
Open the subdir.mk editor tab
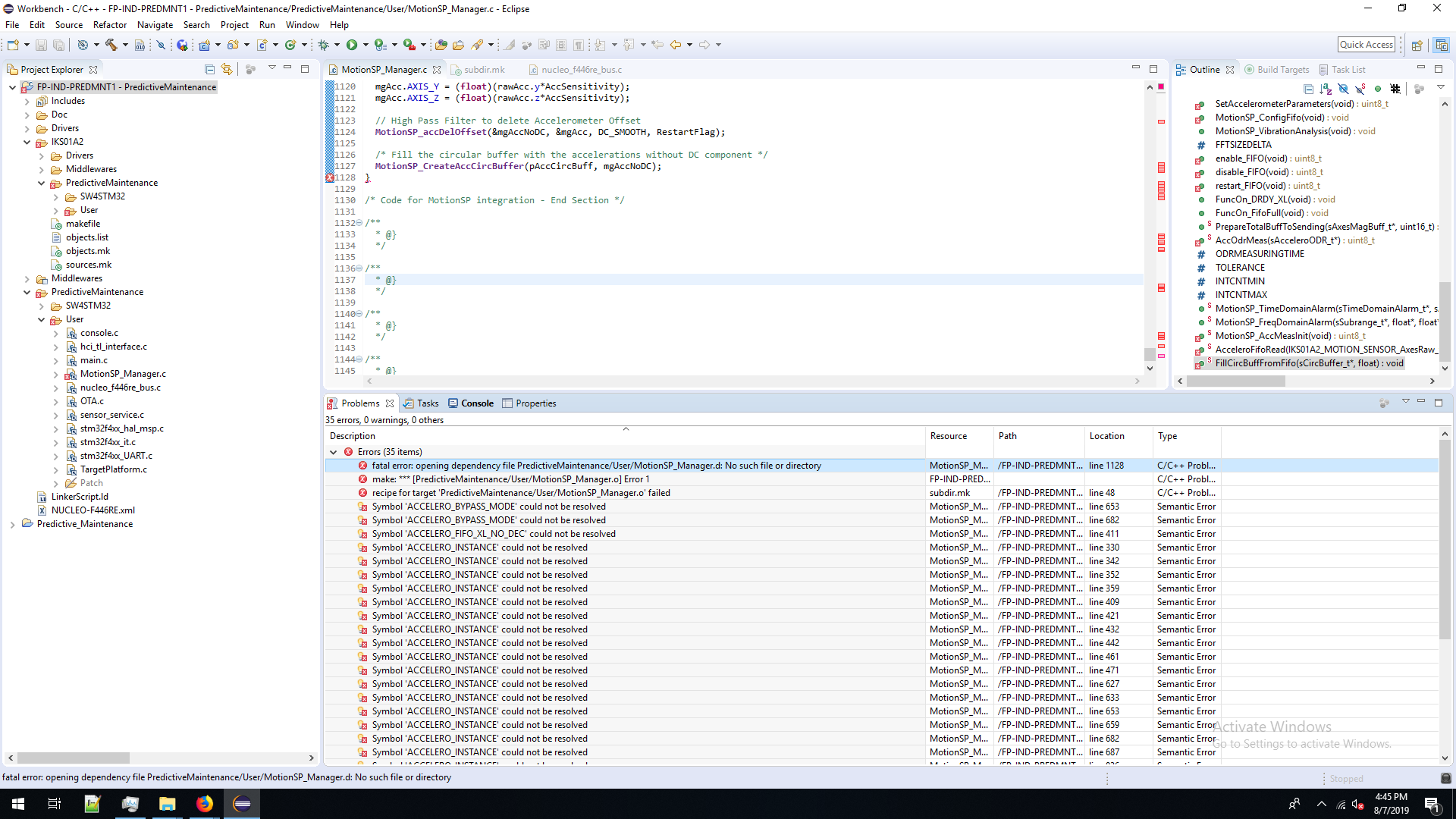point(483,70)
